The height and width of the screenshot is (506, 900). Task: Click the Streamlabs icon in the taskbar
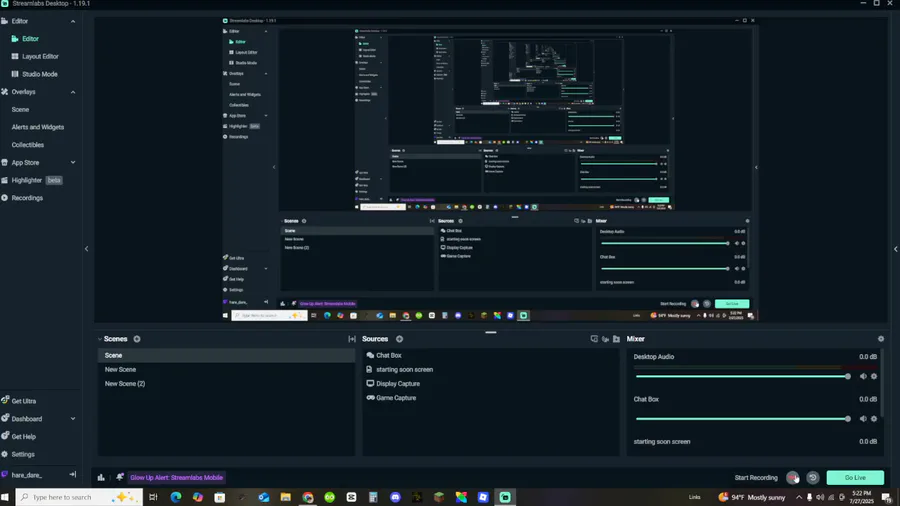505,497
